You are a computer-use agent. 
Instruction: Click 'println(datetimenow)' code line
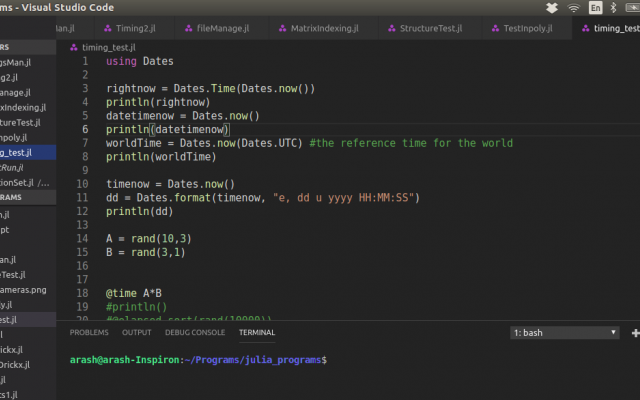click(168, 129)
